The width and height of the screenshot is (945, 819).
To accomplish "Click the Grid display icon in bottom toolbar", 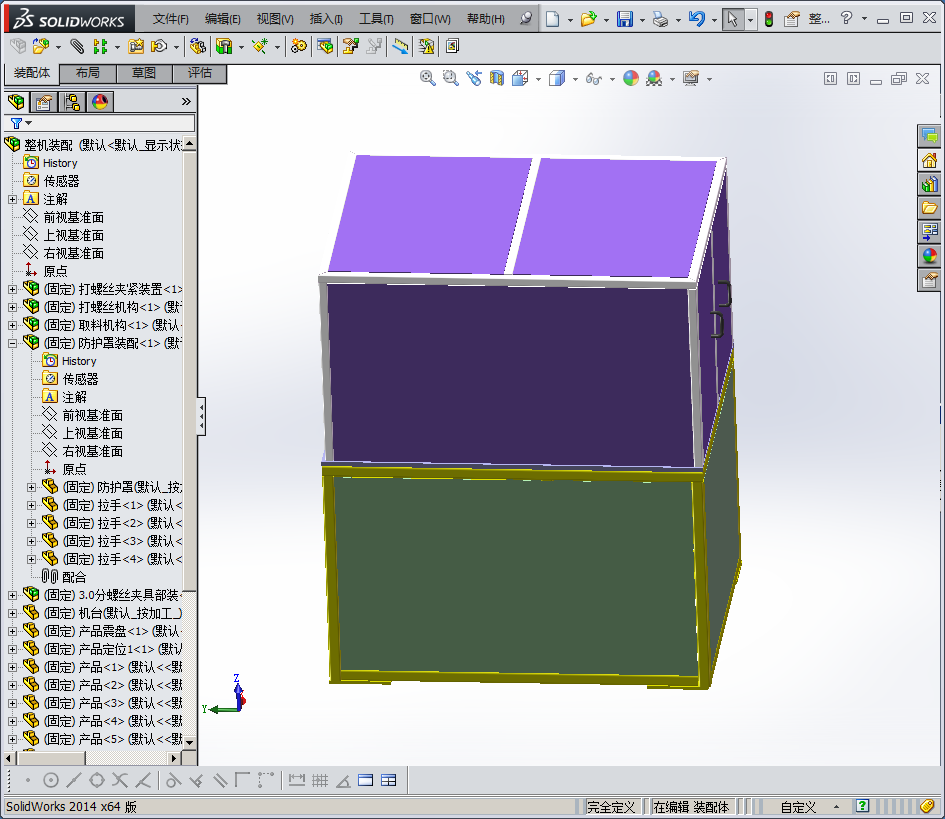I will [320, 780].
